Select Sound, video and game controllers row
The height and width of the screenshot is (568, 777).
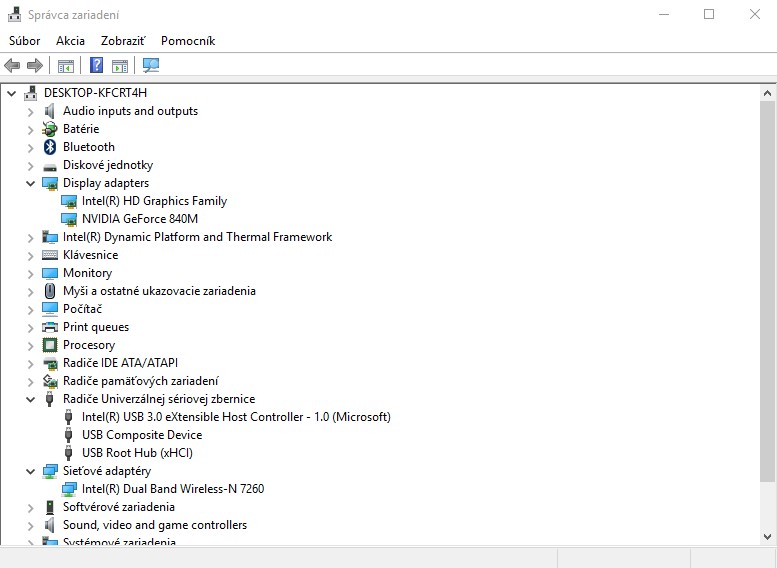[x=155, y=525]
